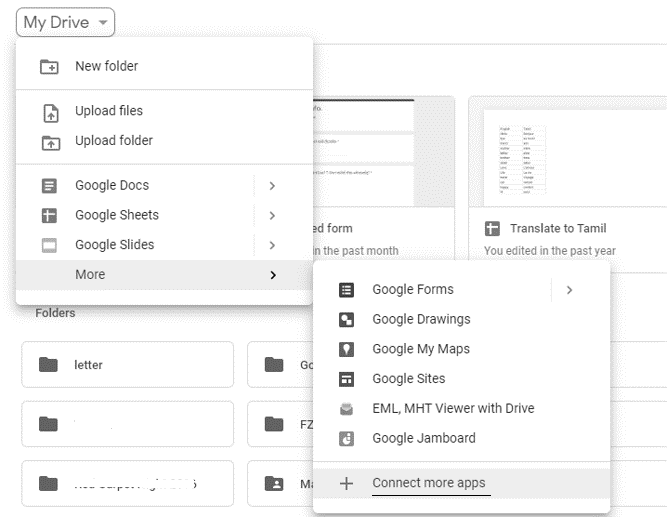
Task: Select New folder menu entry text
Action: (107, 66)
